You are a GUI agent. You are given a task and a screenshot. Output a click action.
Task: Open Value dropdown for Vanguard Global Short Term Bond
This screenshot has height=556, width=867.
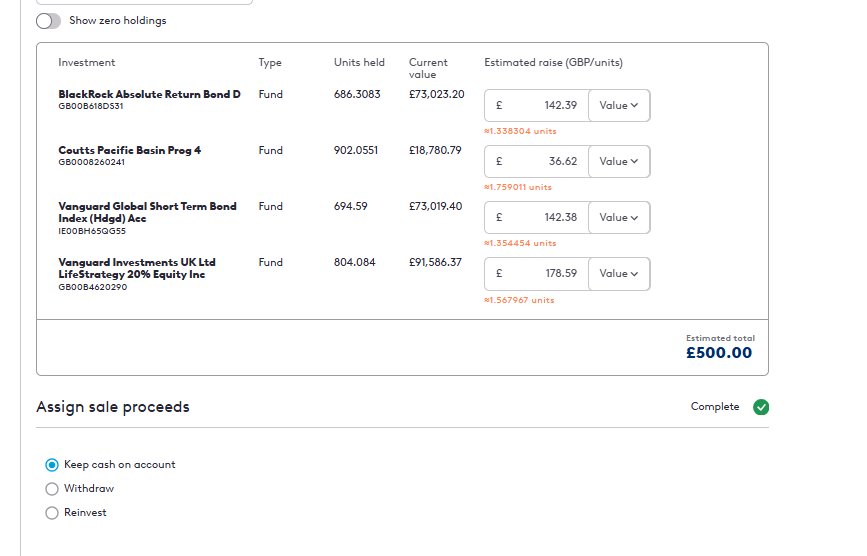click(x=619, y=218)
